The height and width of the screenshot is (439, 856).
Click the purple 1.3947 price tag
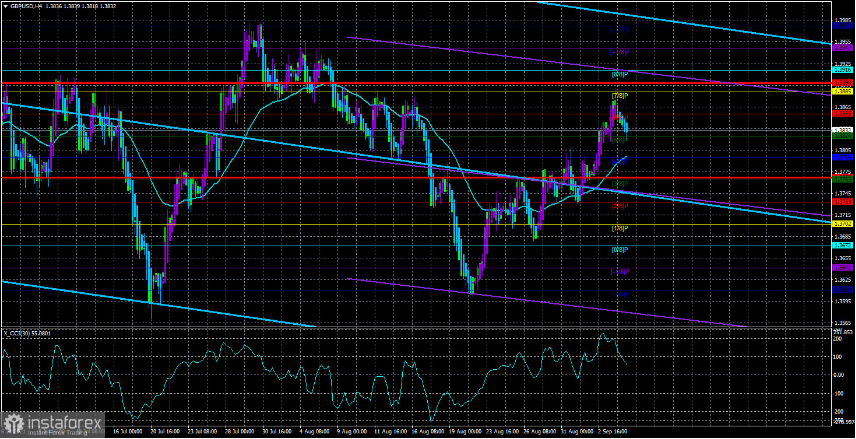coord(842,49)
